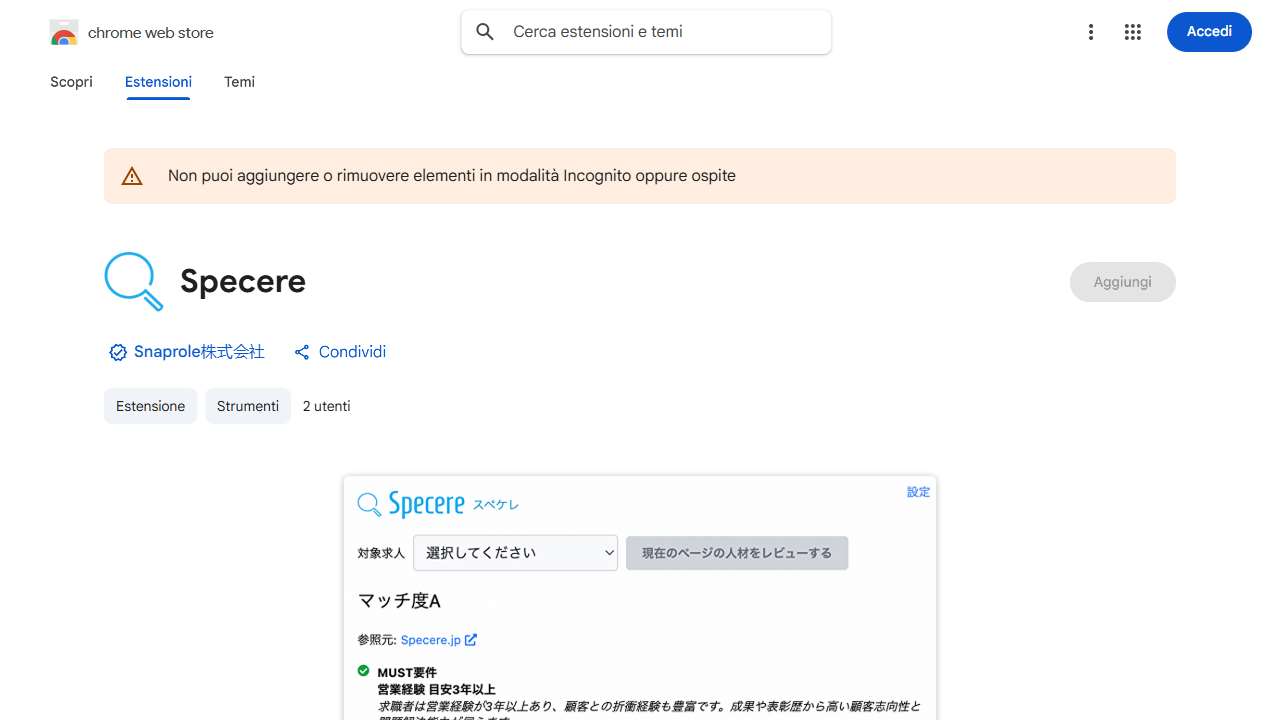Click the Condividi share link

click(x=352, y=352)
